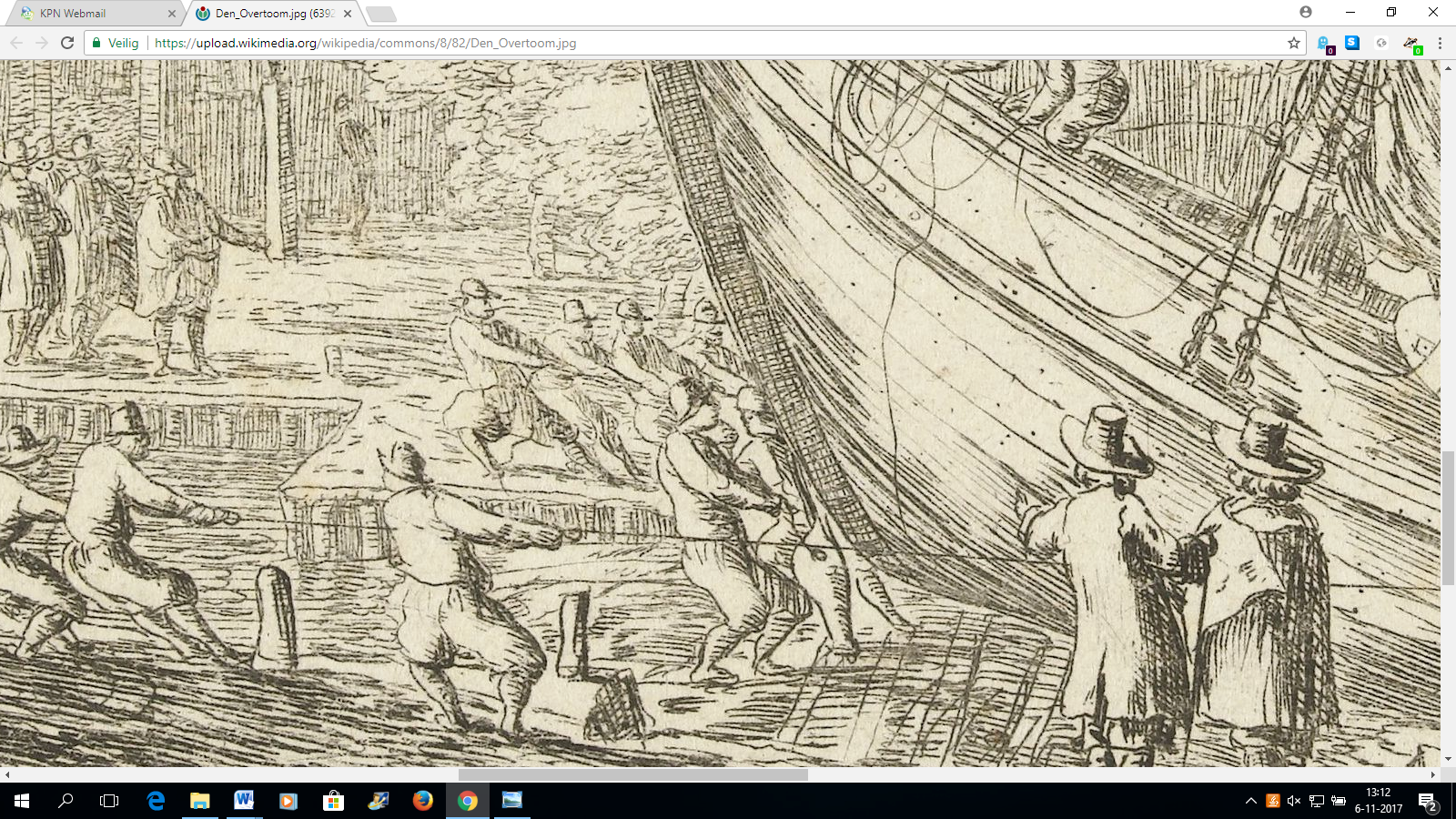
Task: Show hidden system tray icons
Action: [1251, 801]
